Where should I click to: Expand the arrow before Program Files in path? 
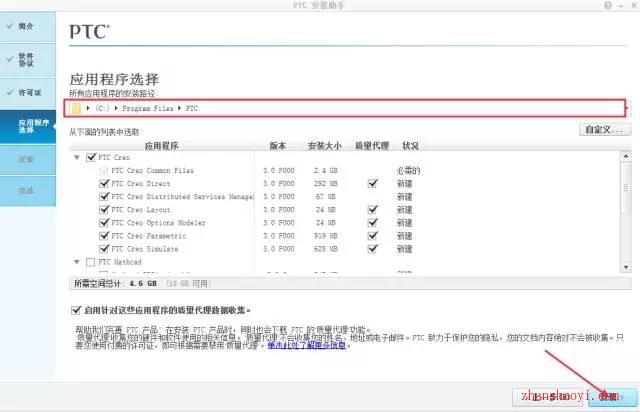click(x=116, y=108)
